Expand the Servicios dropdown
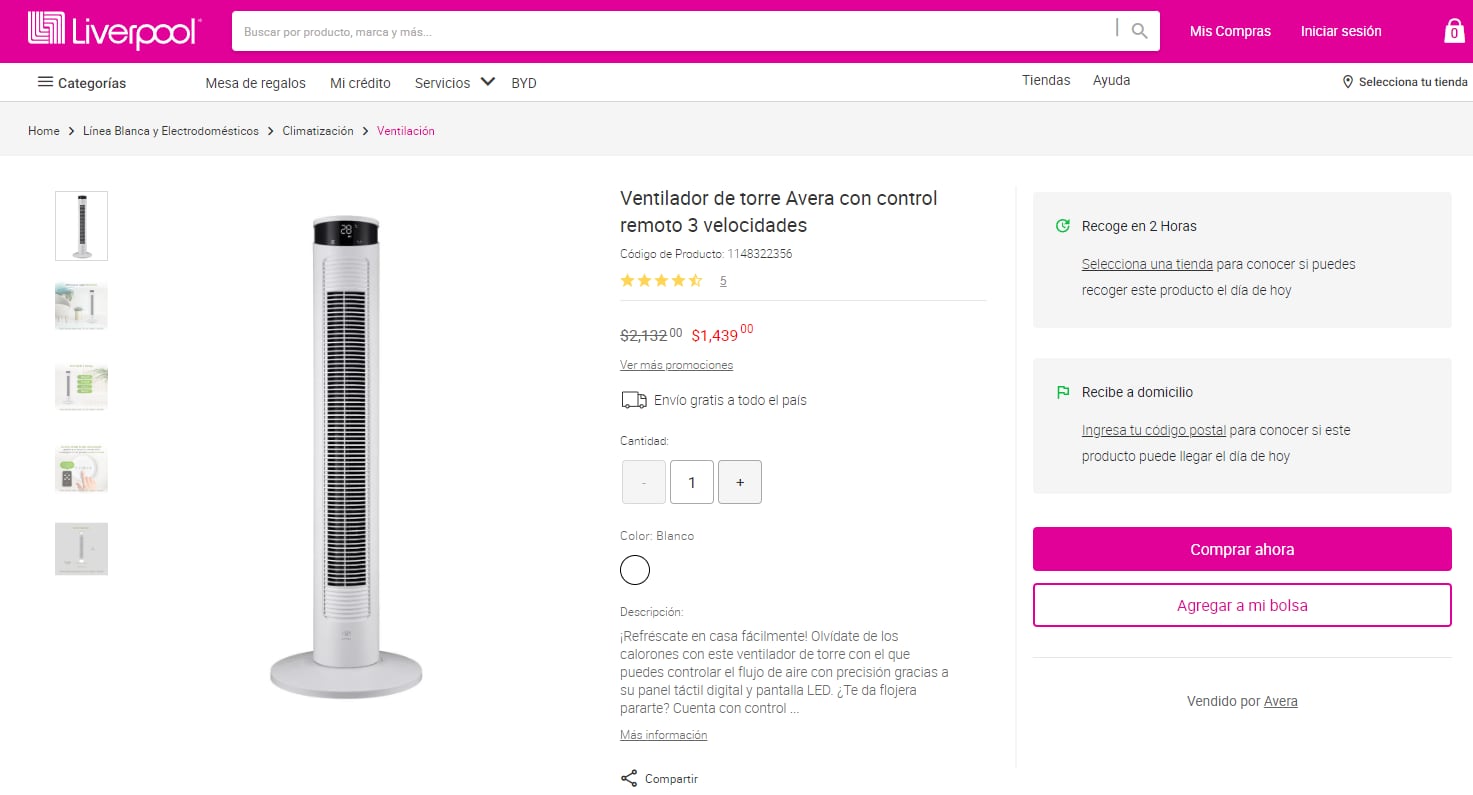 point(488,82)
